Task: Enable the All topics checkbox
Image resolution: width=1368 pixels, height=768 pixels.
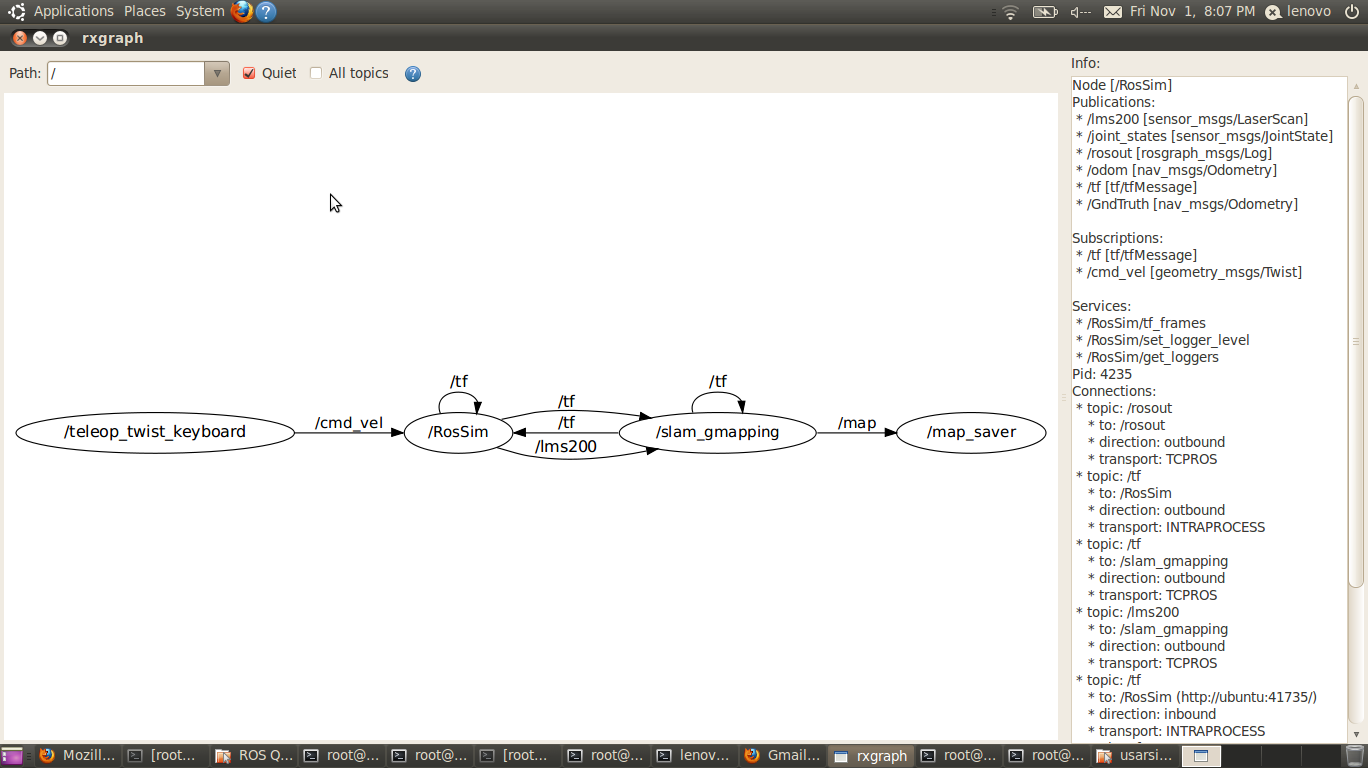Action: coord(316,73)
